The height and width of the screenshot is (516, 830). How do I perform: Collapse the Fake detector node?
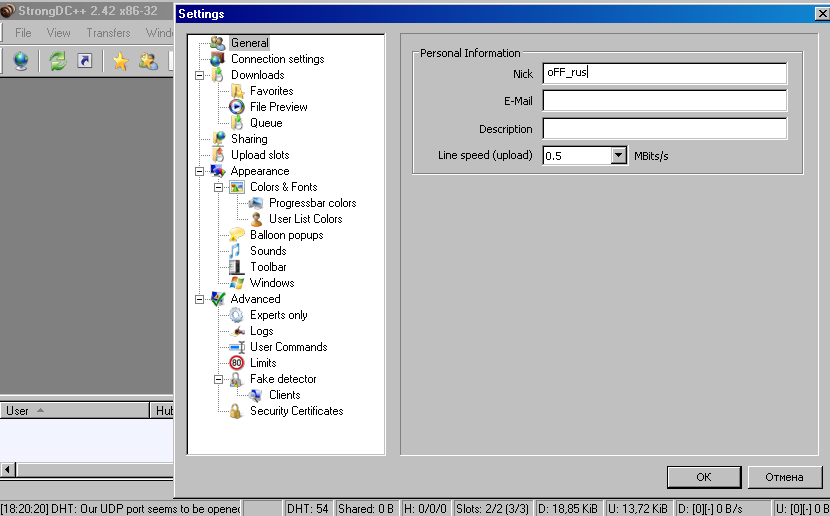click(x=219, y=379)
